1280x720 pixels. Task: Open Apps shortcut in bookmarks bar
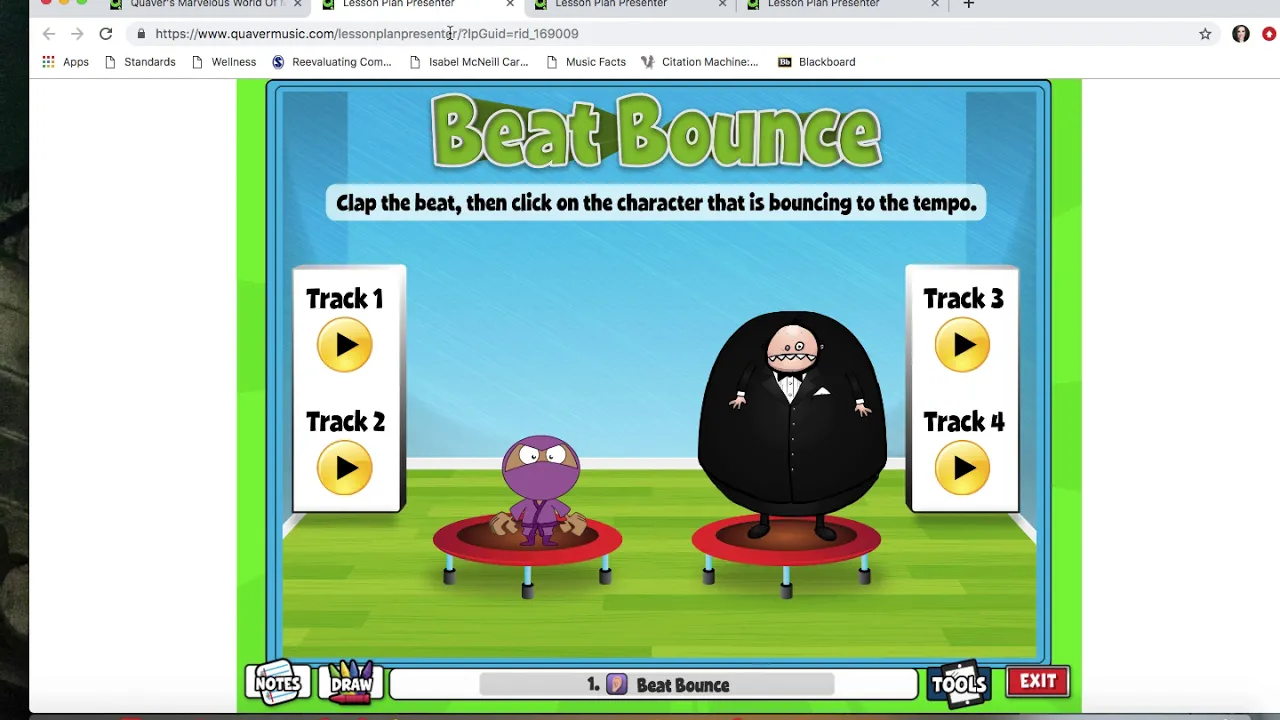click(x=65, y=62)
